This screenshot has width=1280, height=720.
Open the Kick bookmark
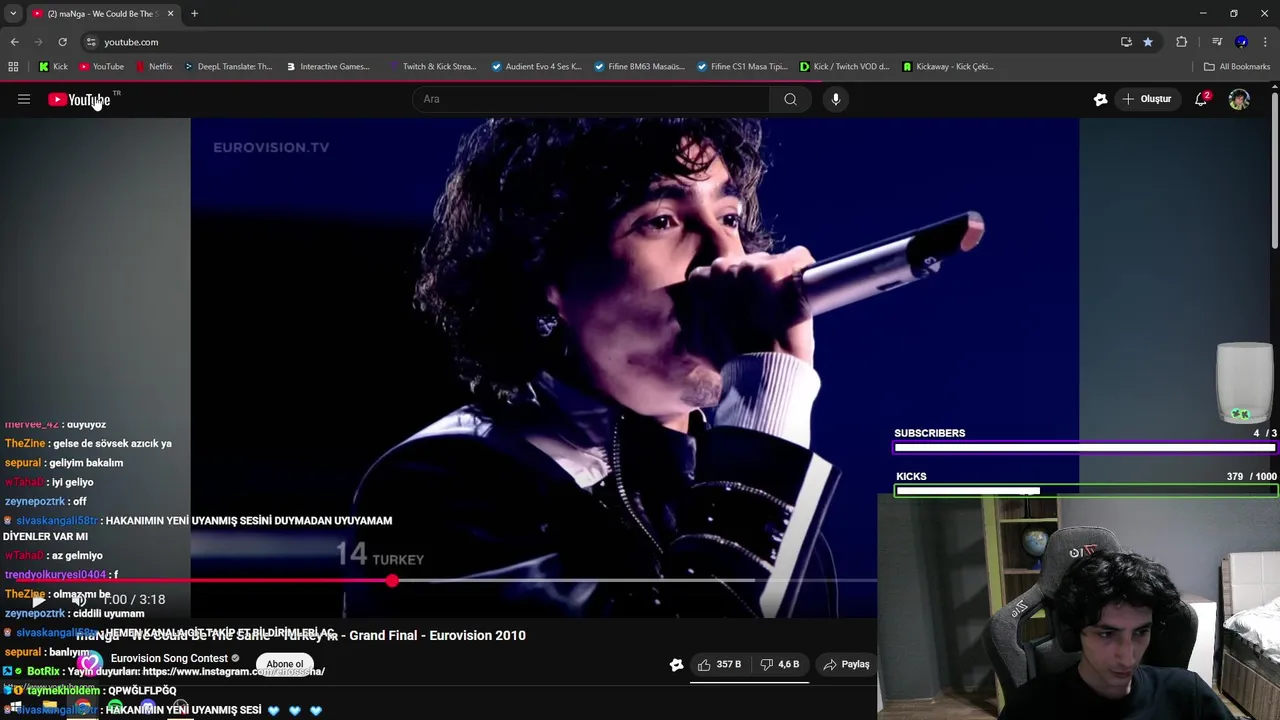53,67
